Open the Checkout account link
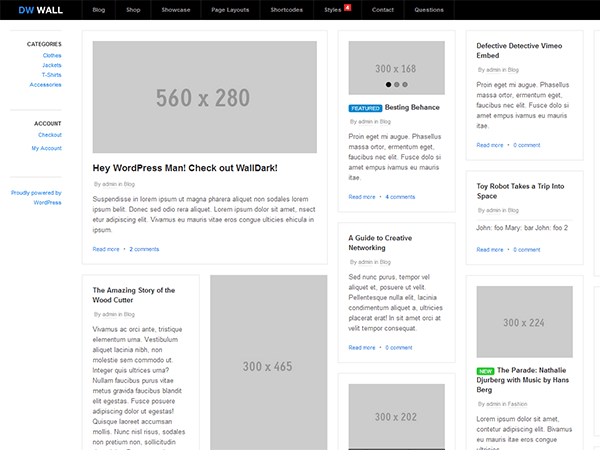Viewport: 600px width, 450px height. tap(50, 135)
